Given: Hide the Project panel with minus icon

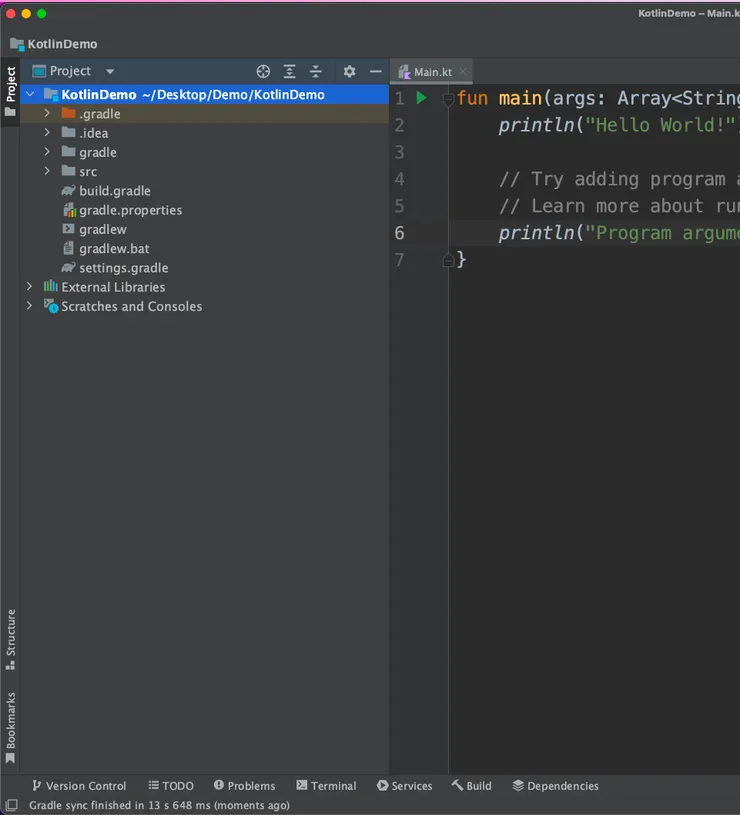Looking at the screenshot, I should pyautogui.click(x=375, y=72).
